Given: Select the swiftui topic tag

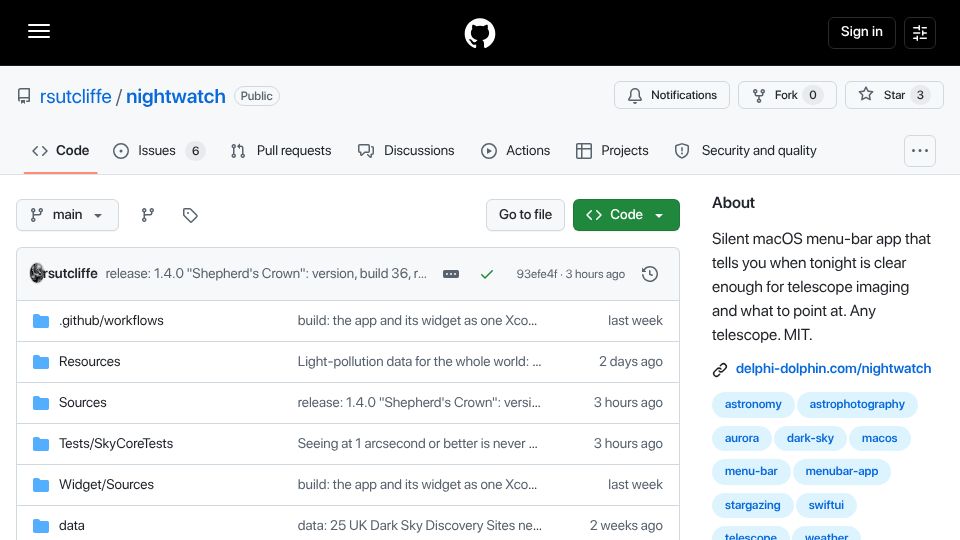Looking at the screenshot, I should coord(826,506).
